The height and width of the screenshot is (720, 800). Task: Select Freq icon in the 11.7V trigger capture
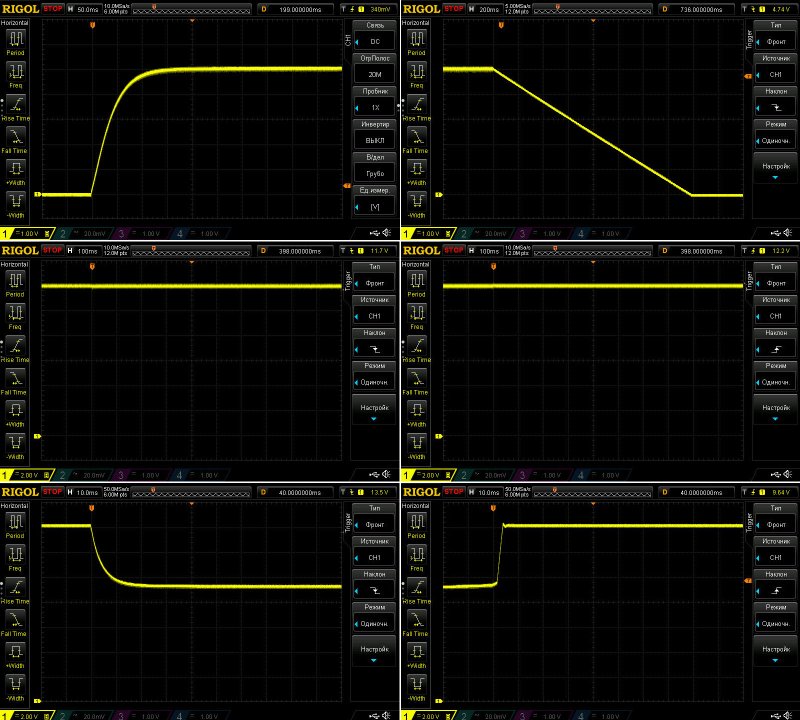click(16, 312)
